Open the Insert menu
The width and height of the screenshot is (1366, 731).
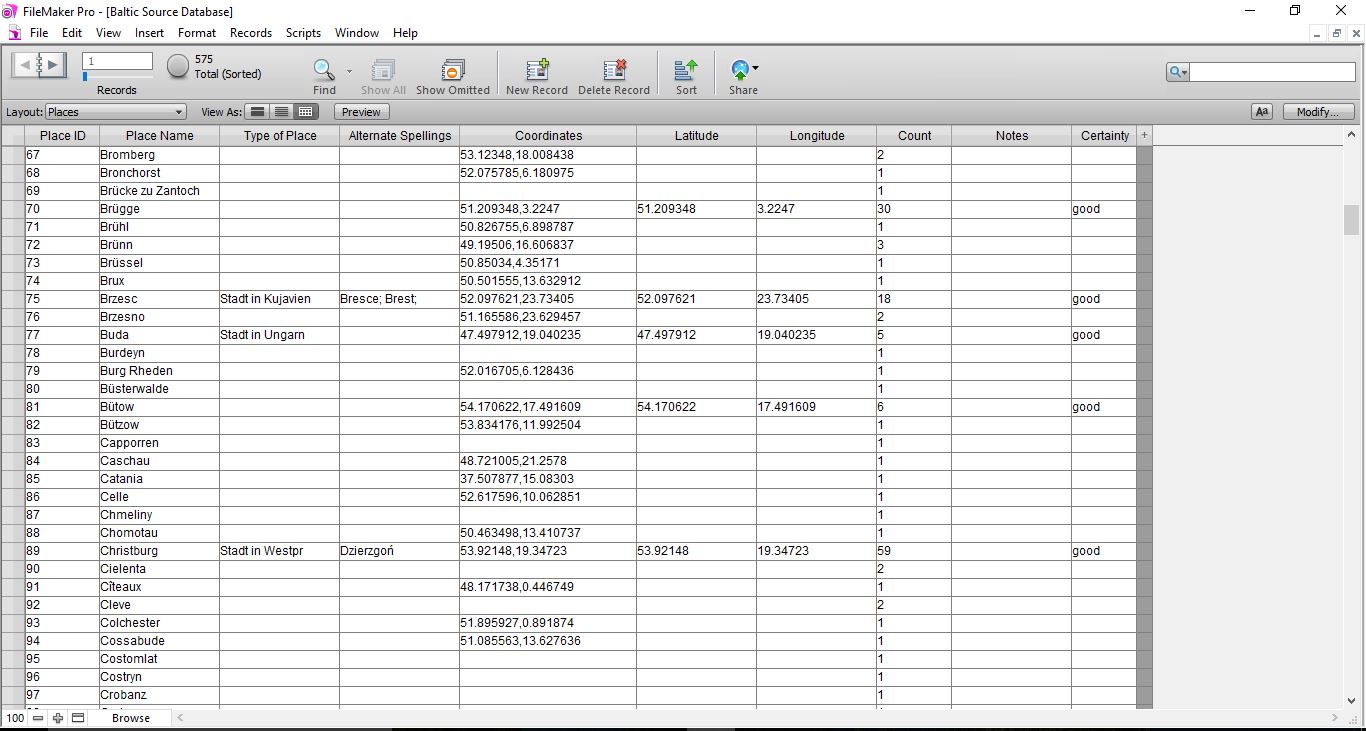tap(150, 33)
